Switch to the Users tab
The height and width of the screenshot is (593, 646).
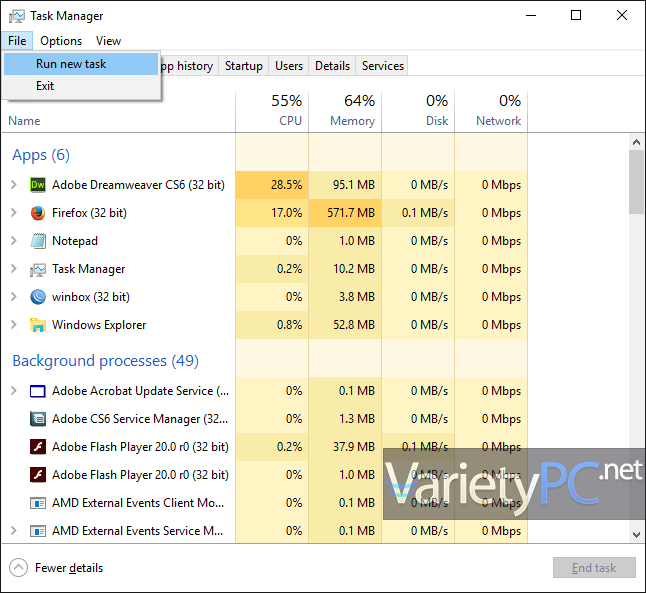289,66
